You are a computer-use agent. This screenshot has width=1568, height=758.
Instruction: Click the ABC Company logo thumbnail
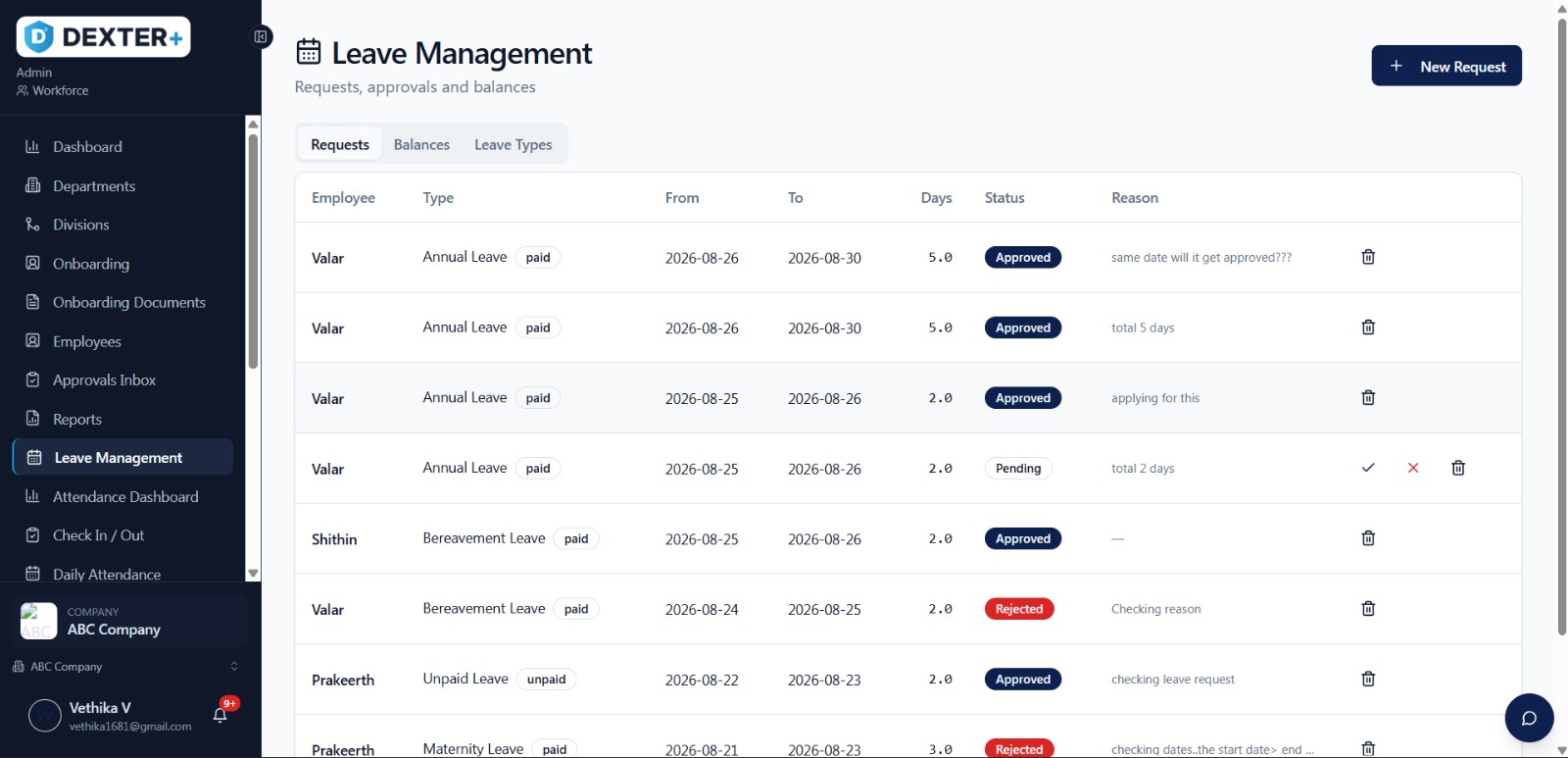tap(39, 621)
